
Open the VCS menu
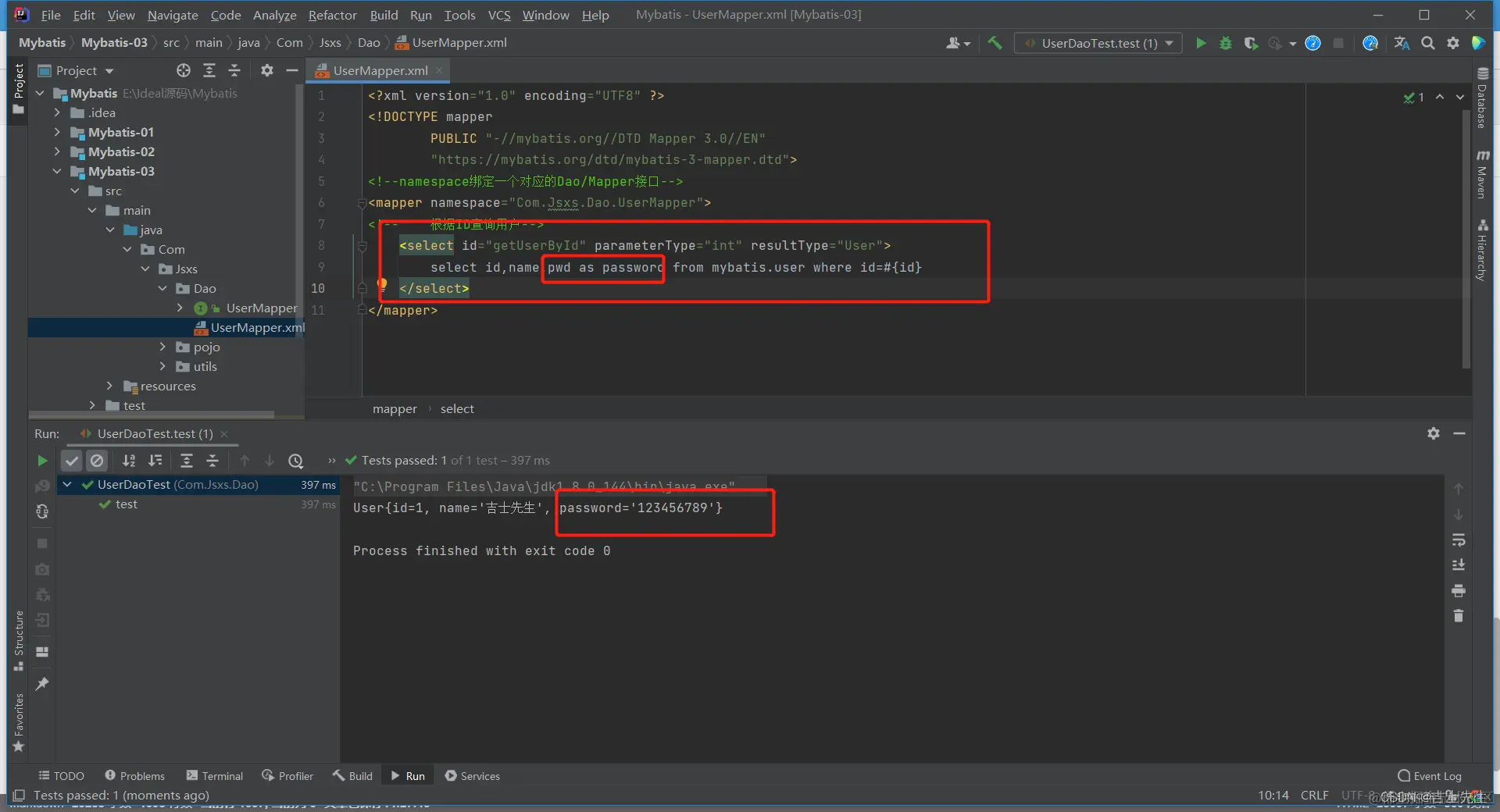click(499, 15)
